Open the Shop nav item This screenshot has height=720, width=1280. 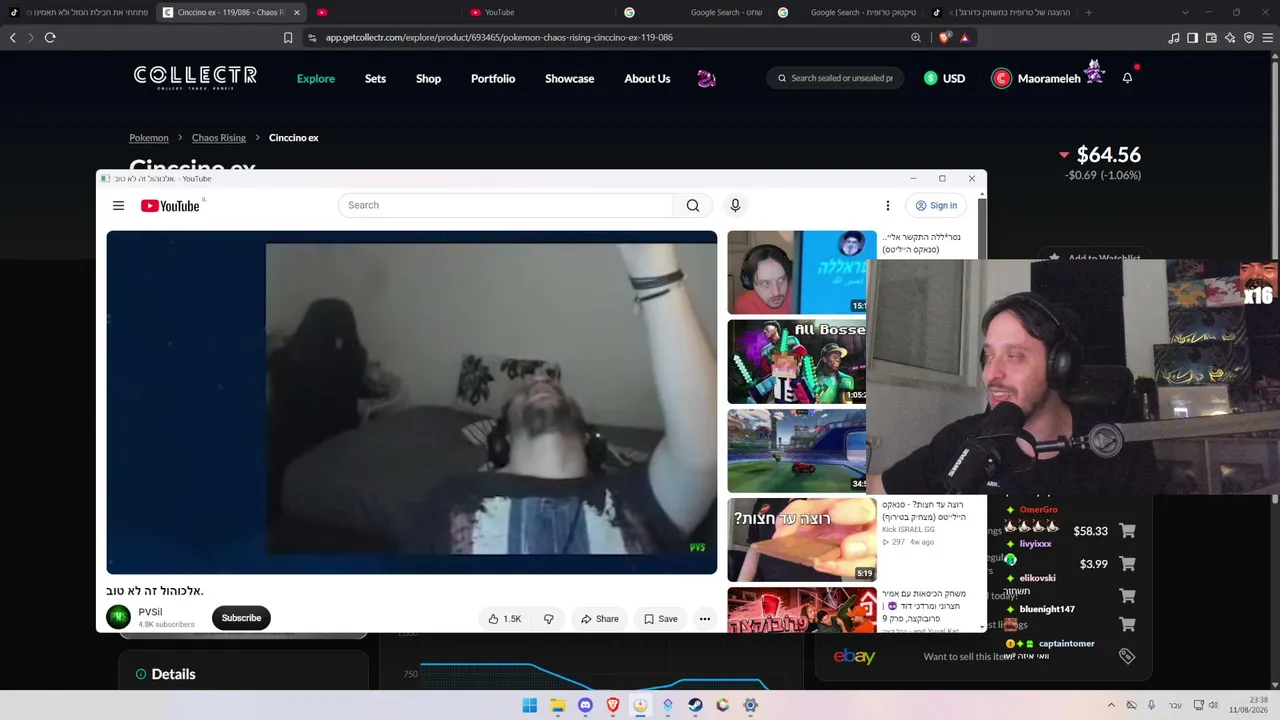click(428, 78)
